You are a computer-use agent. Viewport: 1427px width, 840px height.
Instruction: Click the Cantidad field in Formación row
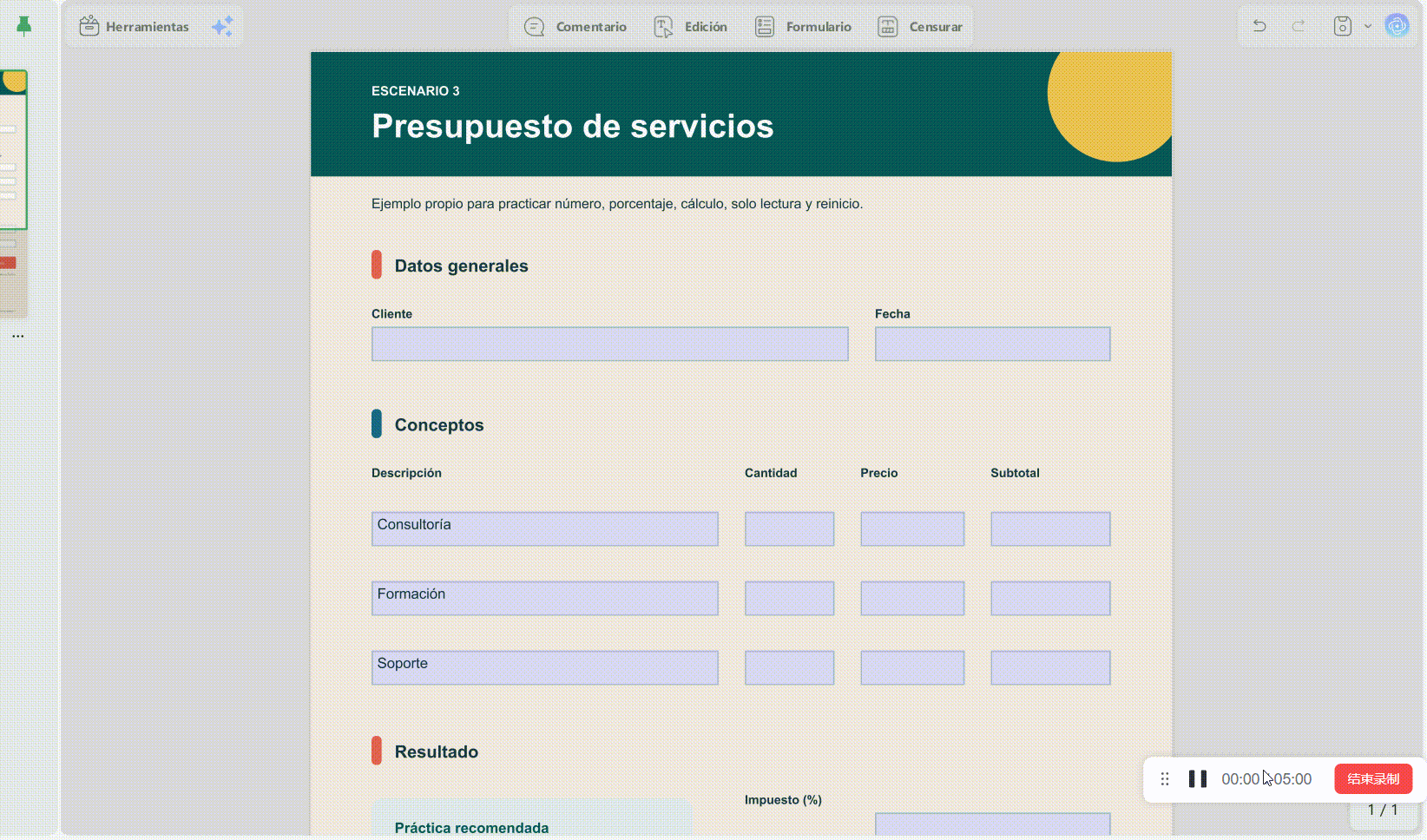coord(790,598)
